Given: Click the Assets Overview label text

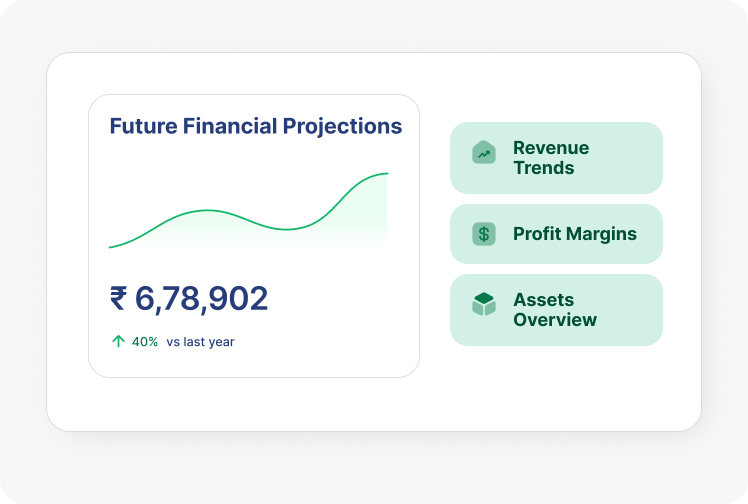Looking at the screenshot, I should (x=554, y=310).
